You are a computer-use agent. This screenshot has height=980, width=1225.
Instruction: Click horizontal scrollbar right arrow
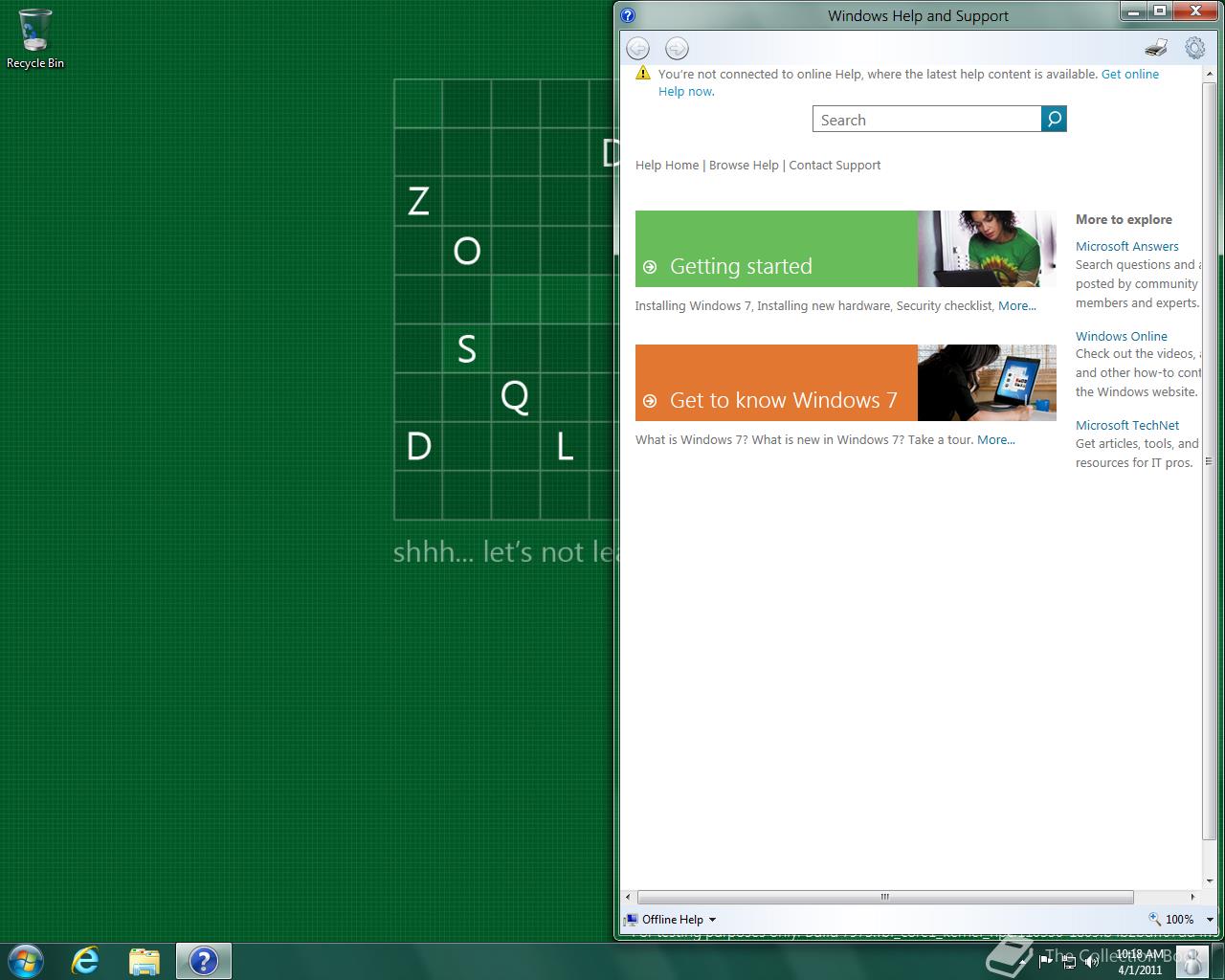[x=1192, y=897]
